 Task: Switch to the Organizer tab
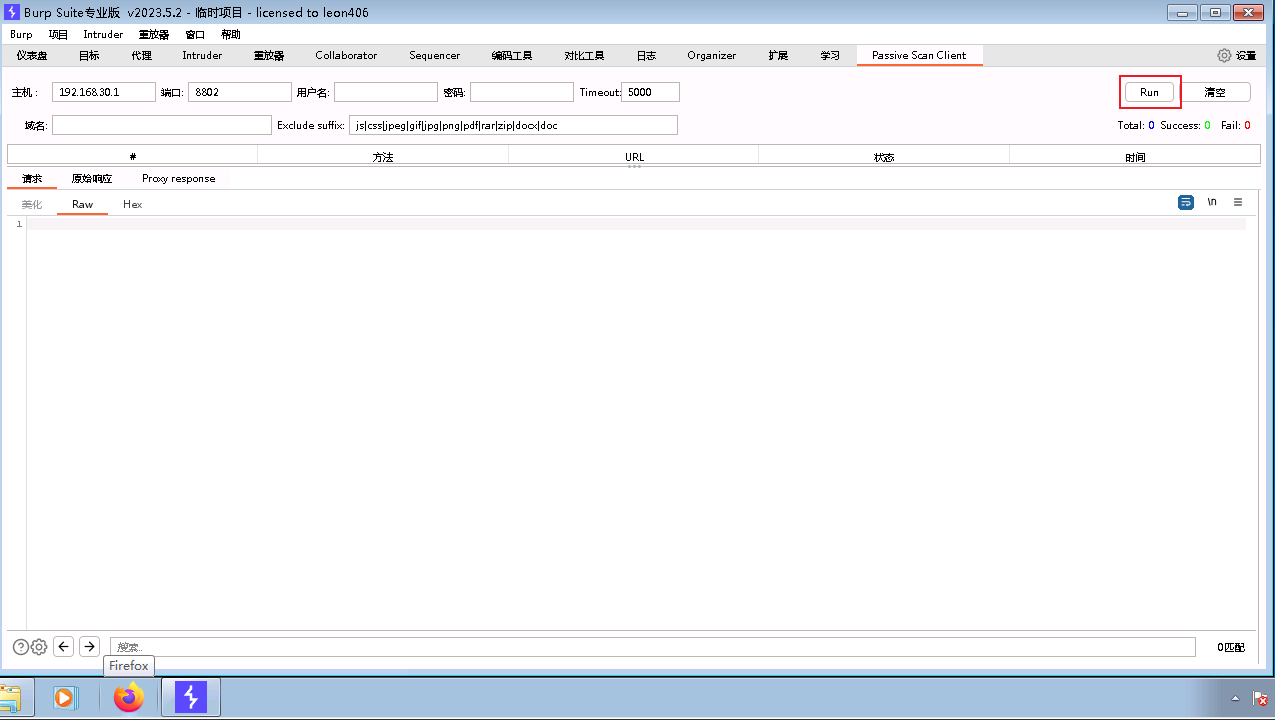[x=712, y=56]
